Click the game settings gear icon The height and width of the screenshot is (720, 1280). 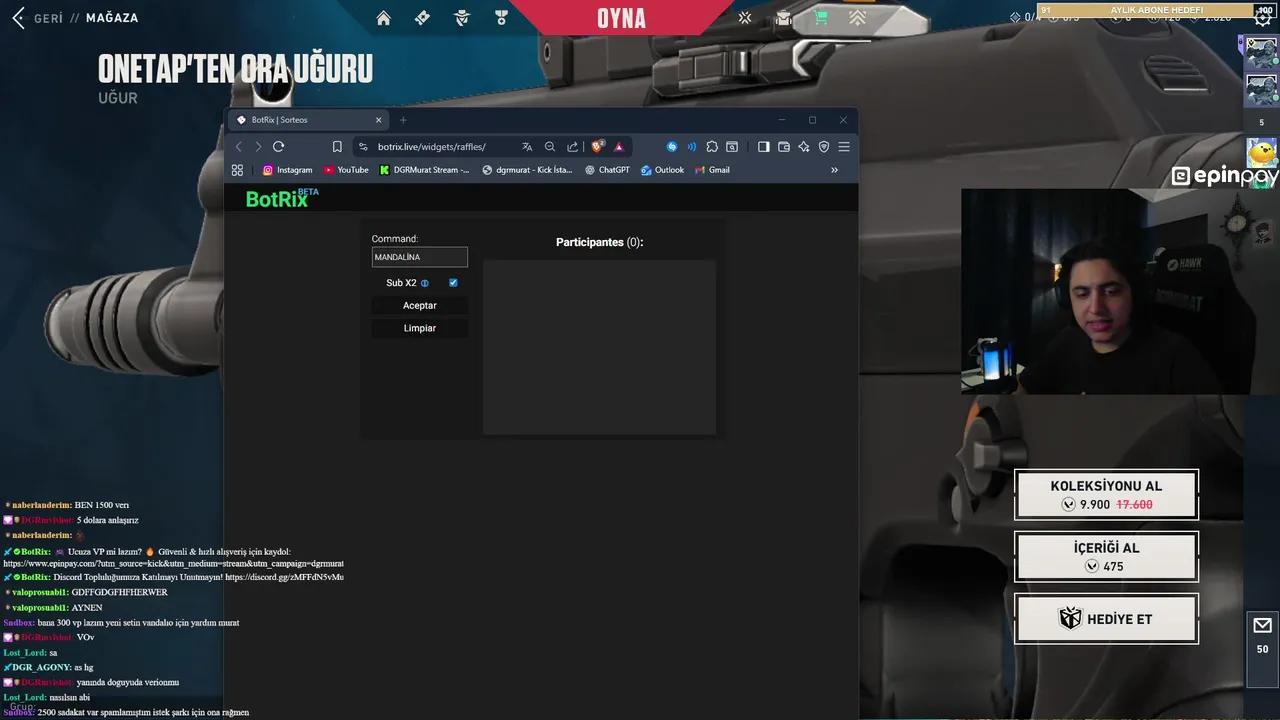[x=1263, y=17]
